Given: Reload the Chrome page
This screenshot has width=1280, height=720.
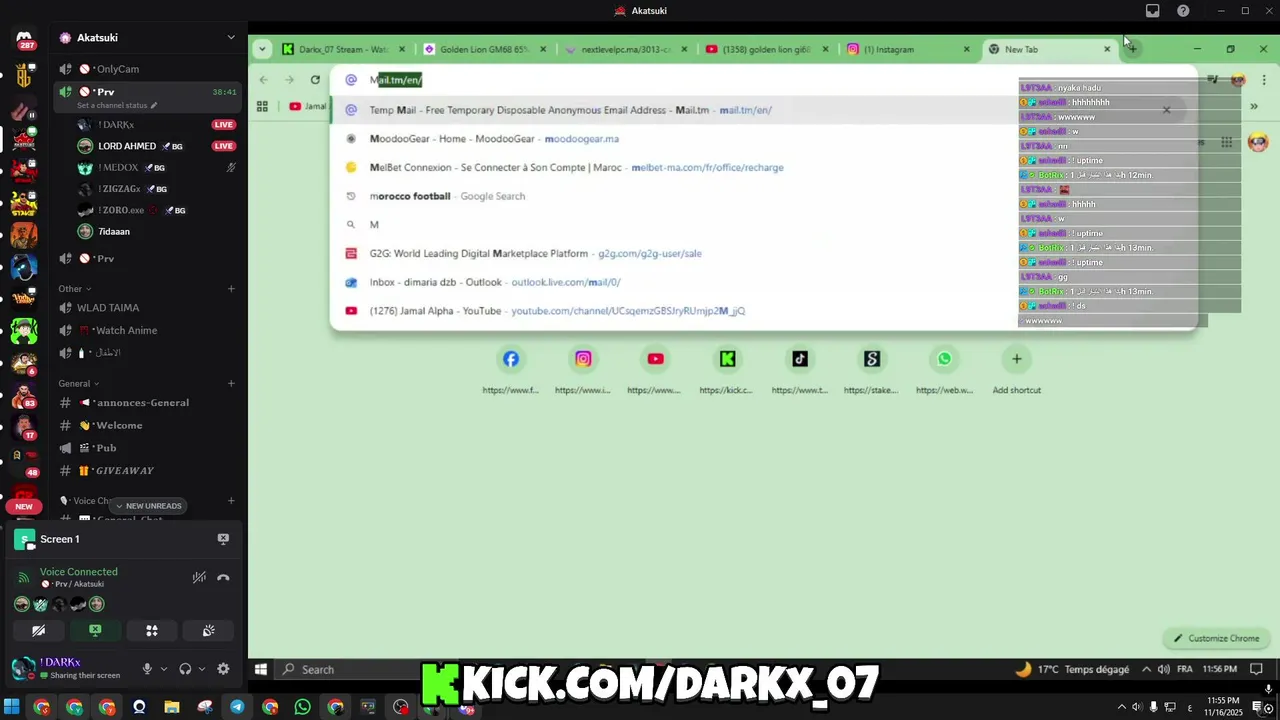Looking at the screenshot, I should pos(315,80).
